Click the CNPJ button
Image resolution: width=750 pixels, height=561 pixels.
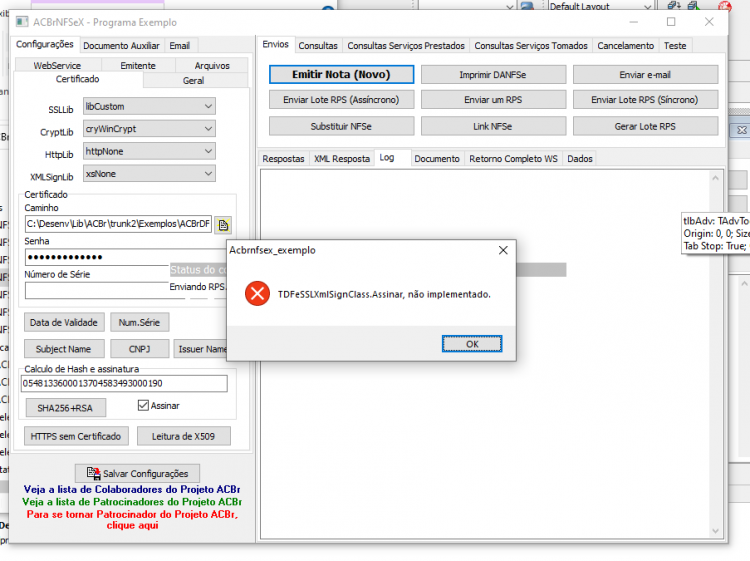tap(139, 349)
